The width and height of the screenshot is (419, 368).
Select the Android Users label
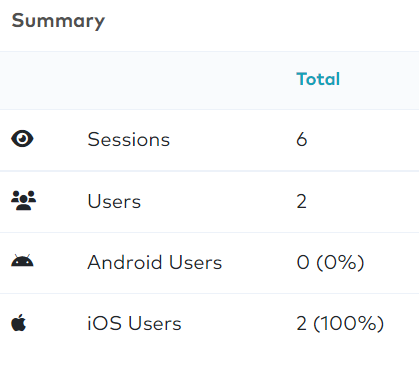point(155,262)
